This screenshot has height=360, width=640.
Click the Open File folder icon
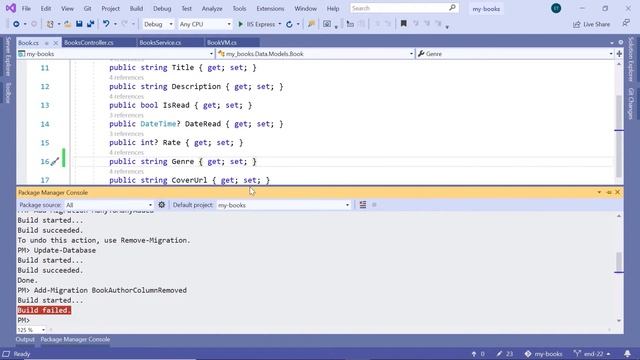(x=68, y=24)
